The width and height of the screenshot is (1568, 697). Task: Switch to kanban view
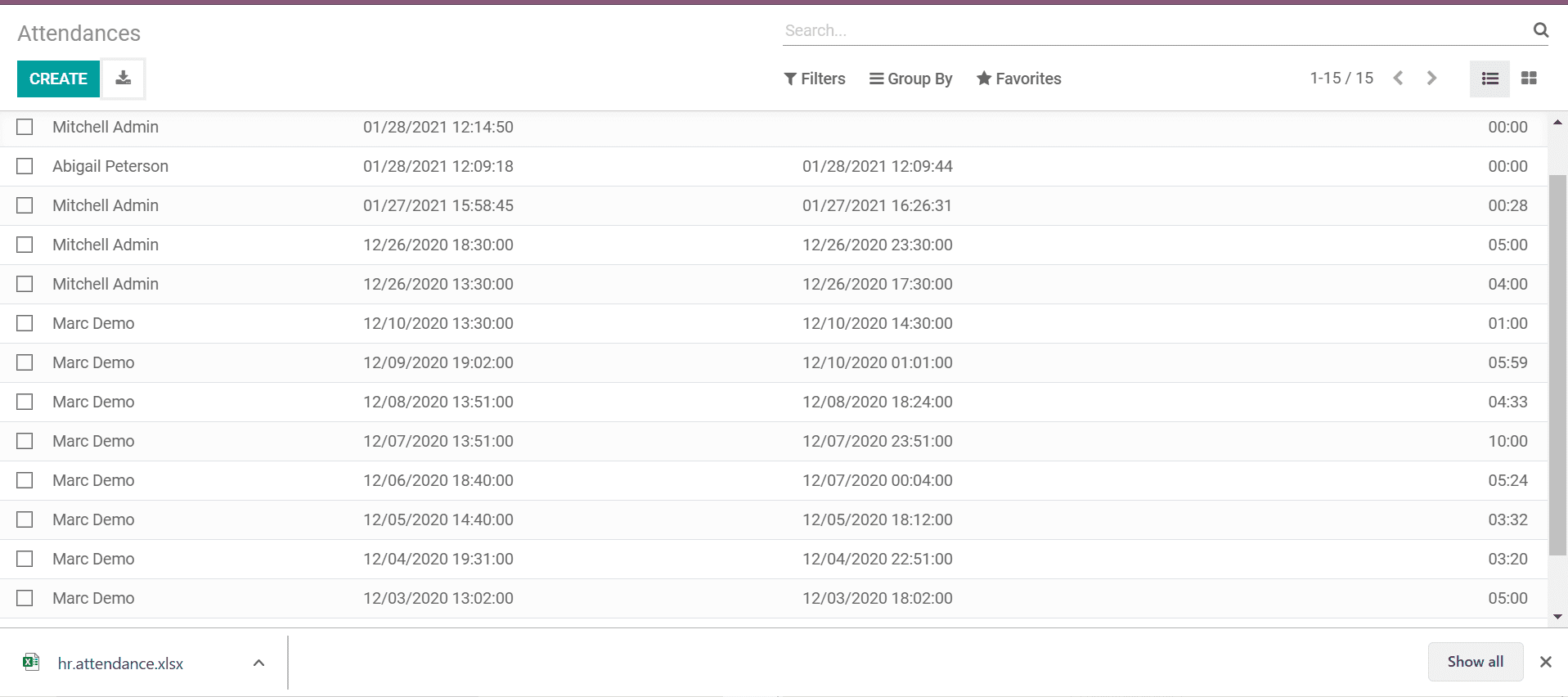coord(1529,79)
